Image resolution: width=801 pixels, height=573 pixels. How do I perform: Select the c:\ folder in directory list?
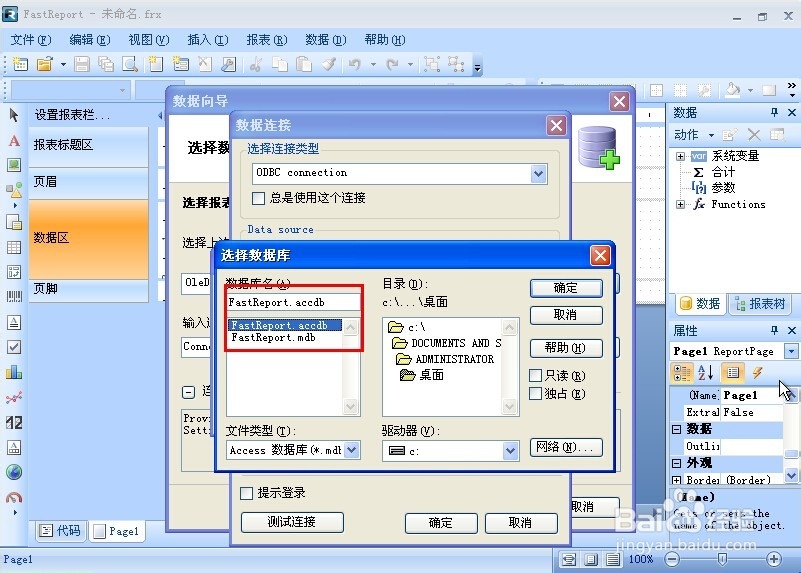click(407, 327)
